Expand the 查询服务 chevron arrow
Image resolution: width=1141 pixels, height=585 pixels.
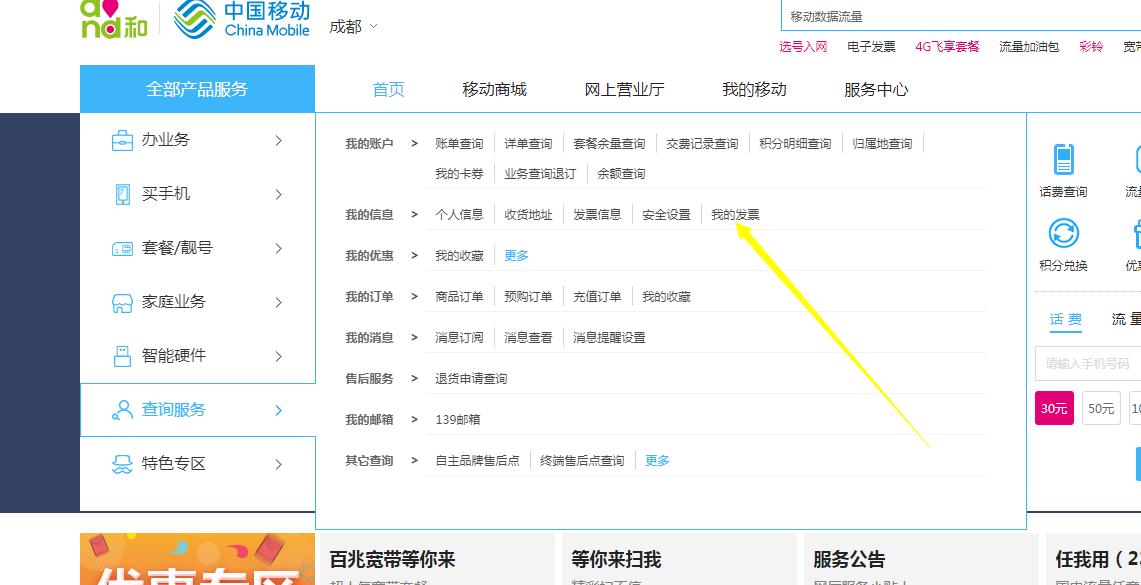click(279, 410)
